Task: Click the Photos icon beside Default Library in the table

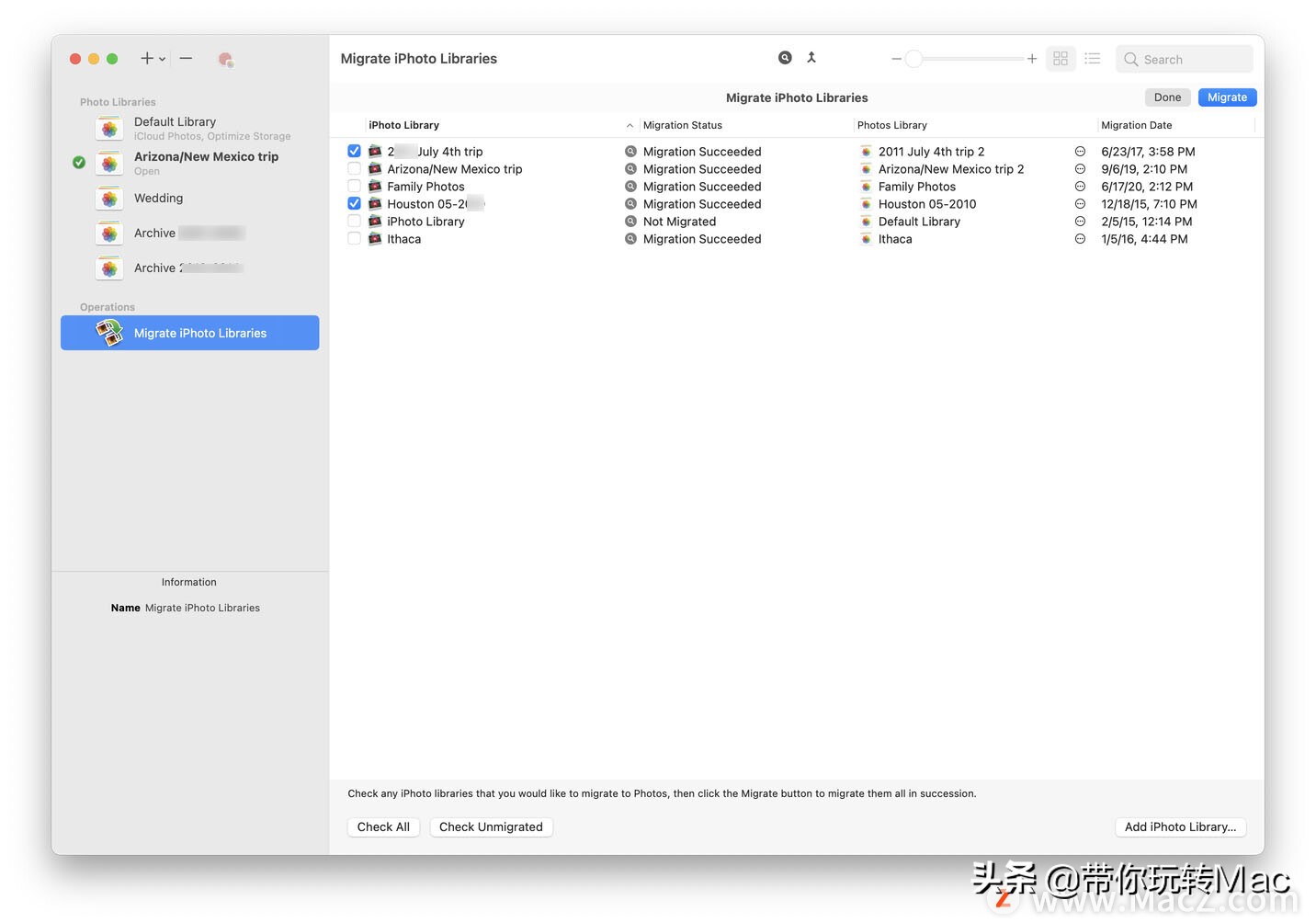Action: click(x=866, y=221)
